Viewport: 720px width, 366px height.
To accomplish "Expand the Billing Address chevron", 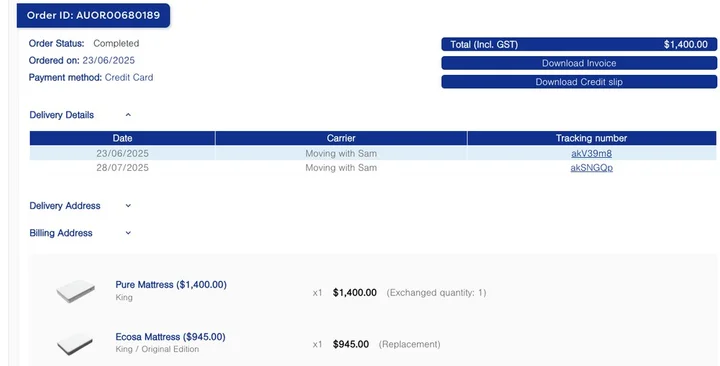I will pos(128,233).
